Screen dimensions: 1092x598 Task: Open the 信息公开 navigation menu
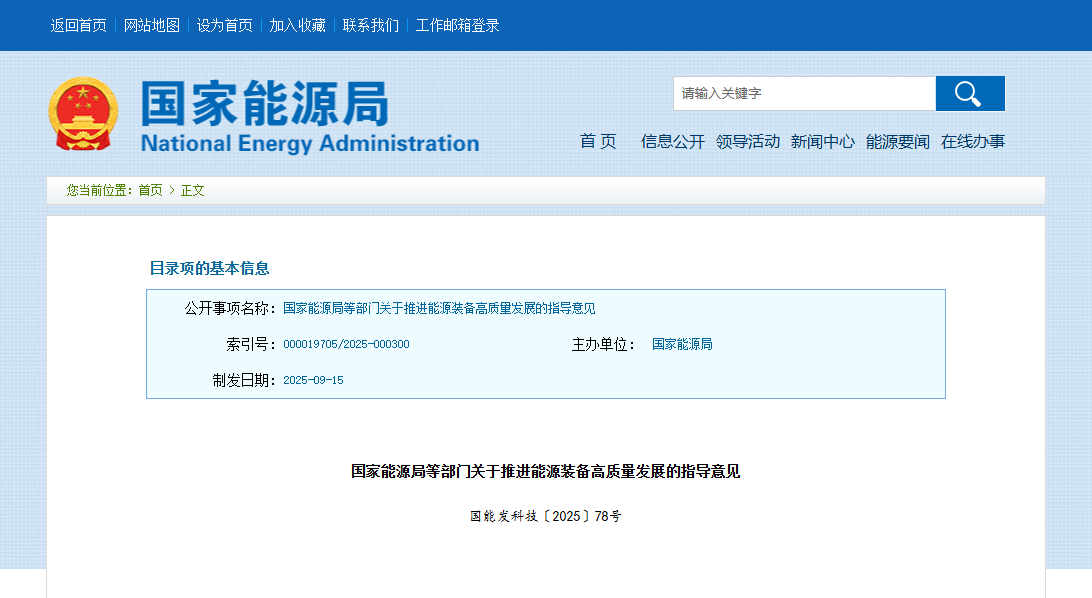click(x=671, y=142)
